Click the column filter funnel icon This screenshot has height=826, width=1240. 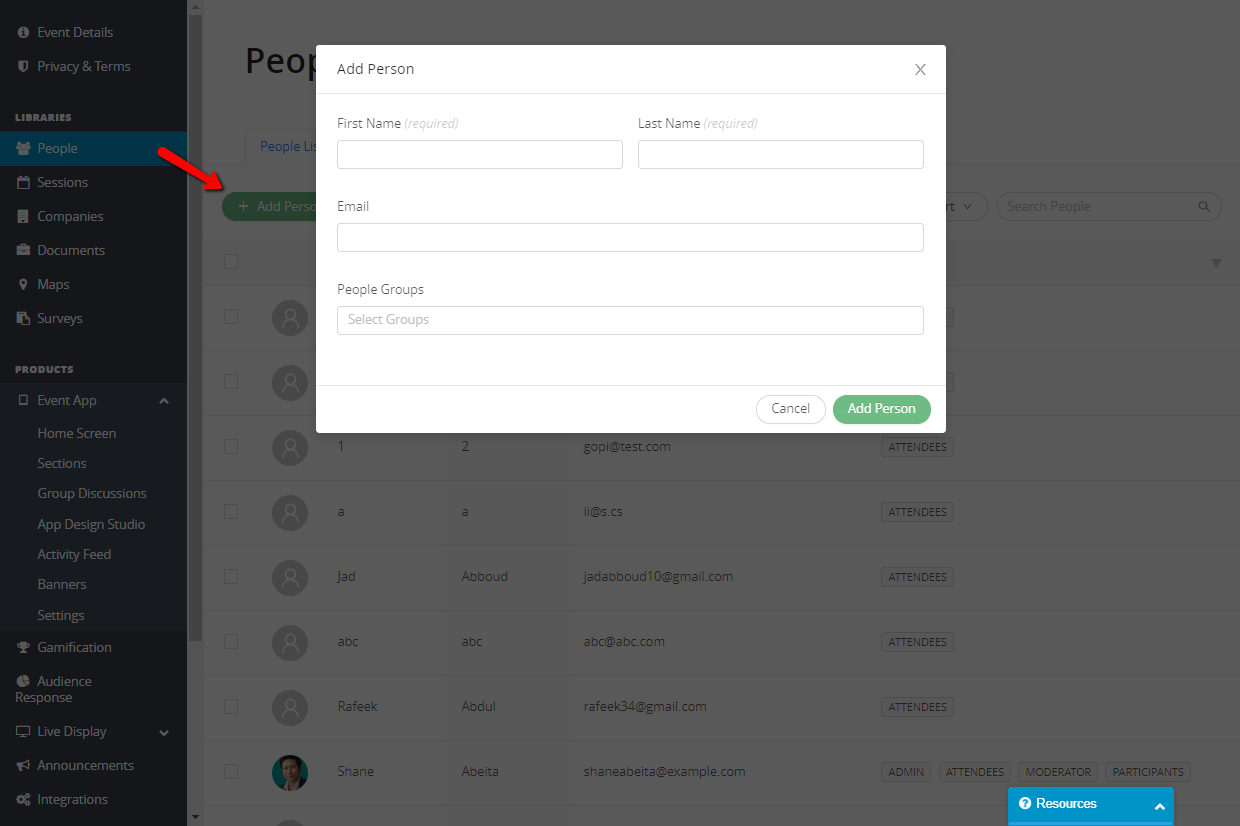(1216, 263)
